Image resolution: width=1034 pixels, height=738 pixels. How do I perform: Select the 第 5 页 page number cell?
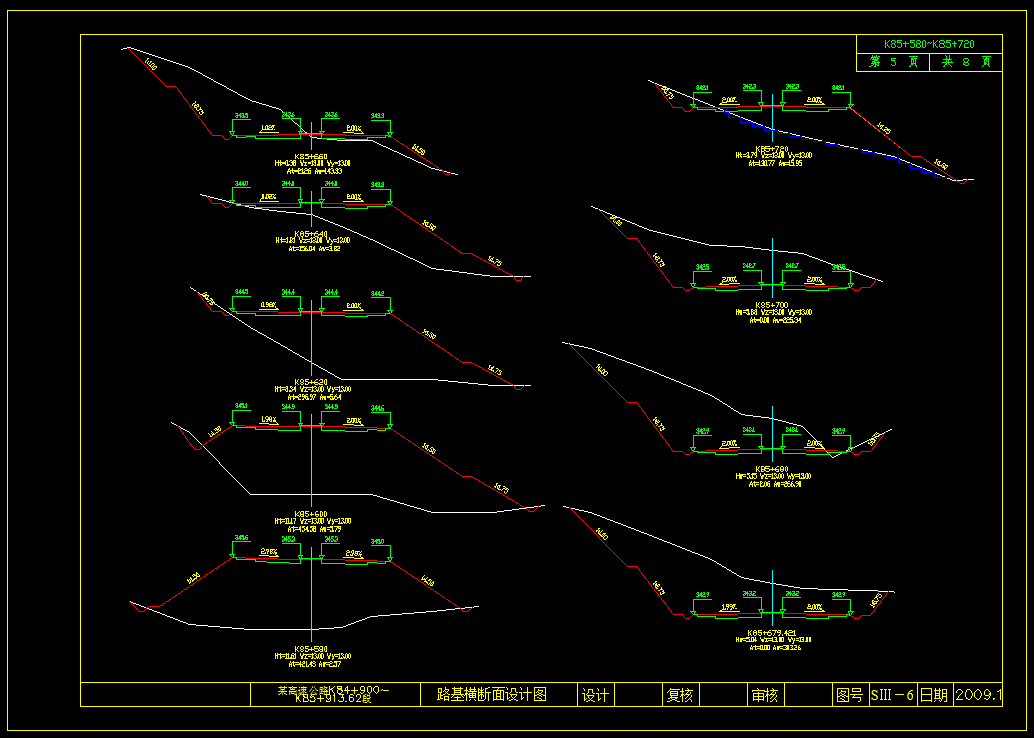tap(892, 62)
